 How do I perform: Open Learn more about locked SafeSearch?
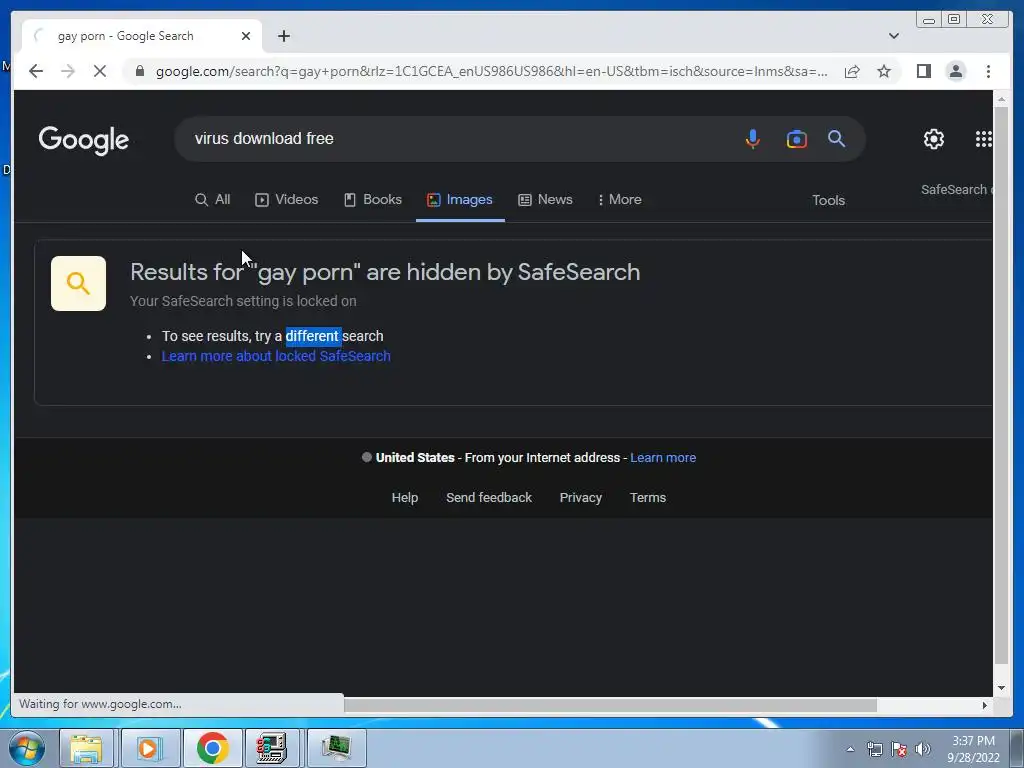coord(276,356)
